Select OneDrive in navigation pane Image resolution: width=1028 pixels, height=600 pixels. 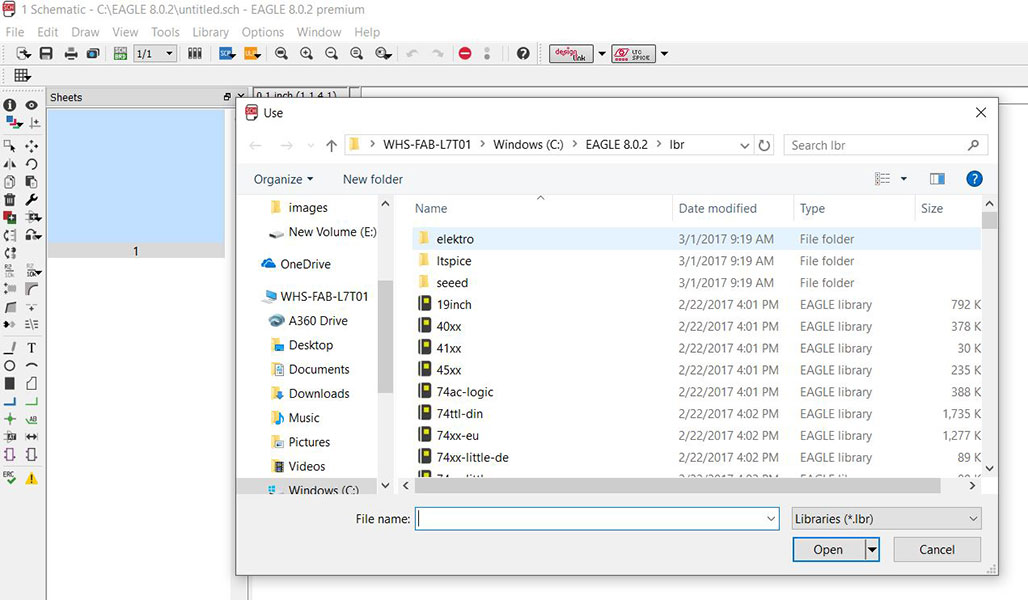(305, 264)
